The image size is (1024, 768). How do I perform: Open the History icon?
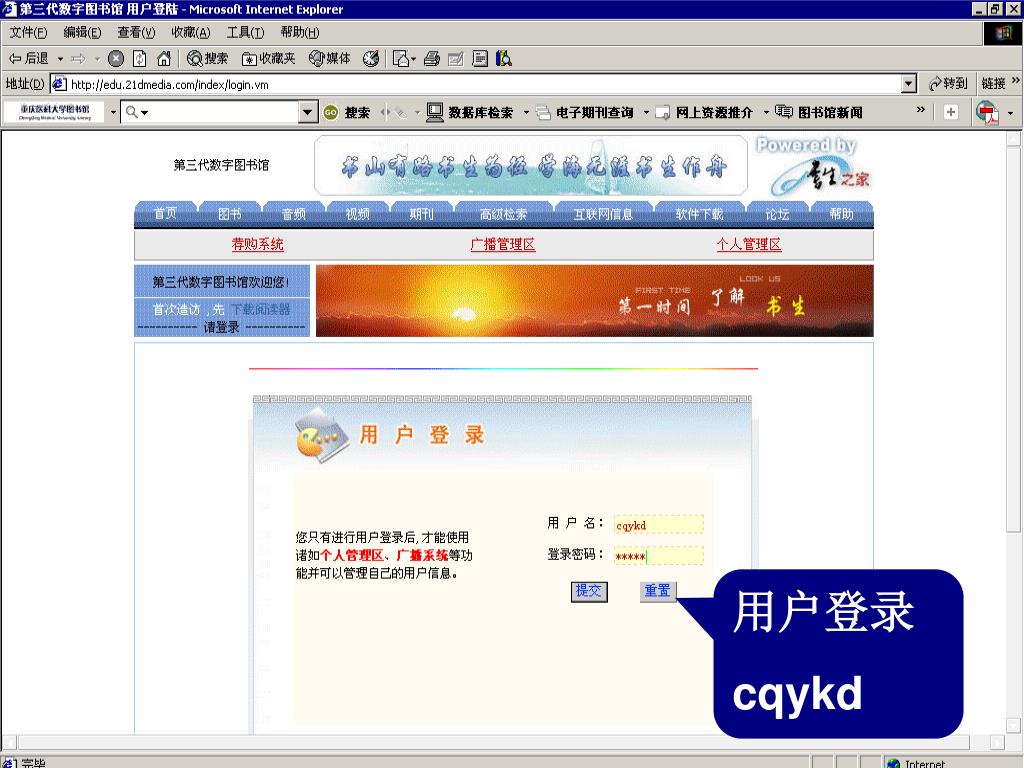pos(371,59)
